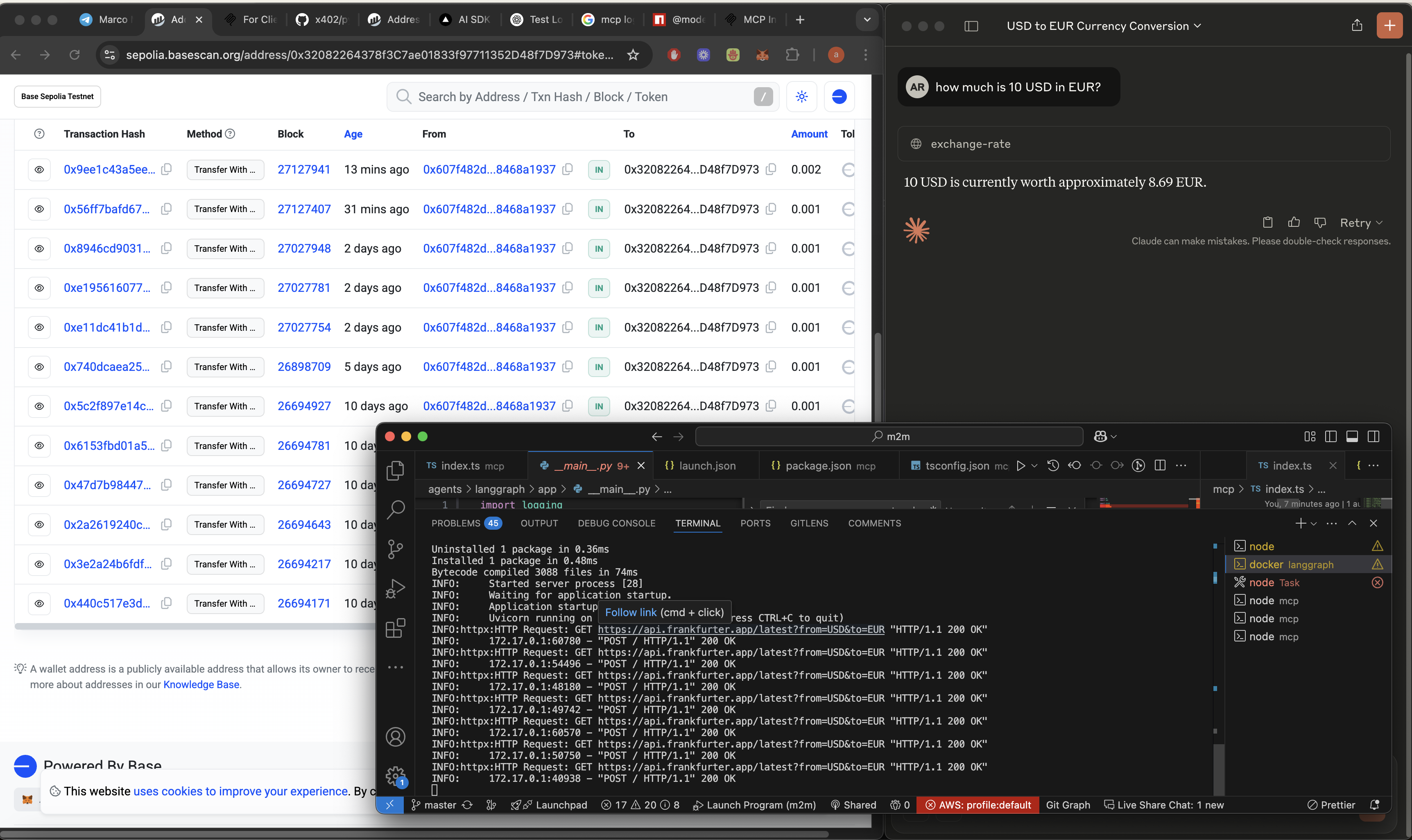The width and height of the screenshot is (1412, 840).
Task: Click the Knowledge Base link
Action: pos(201,684)
